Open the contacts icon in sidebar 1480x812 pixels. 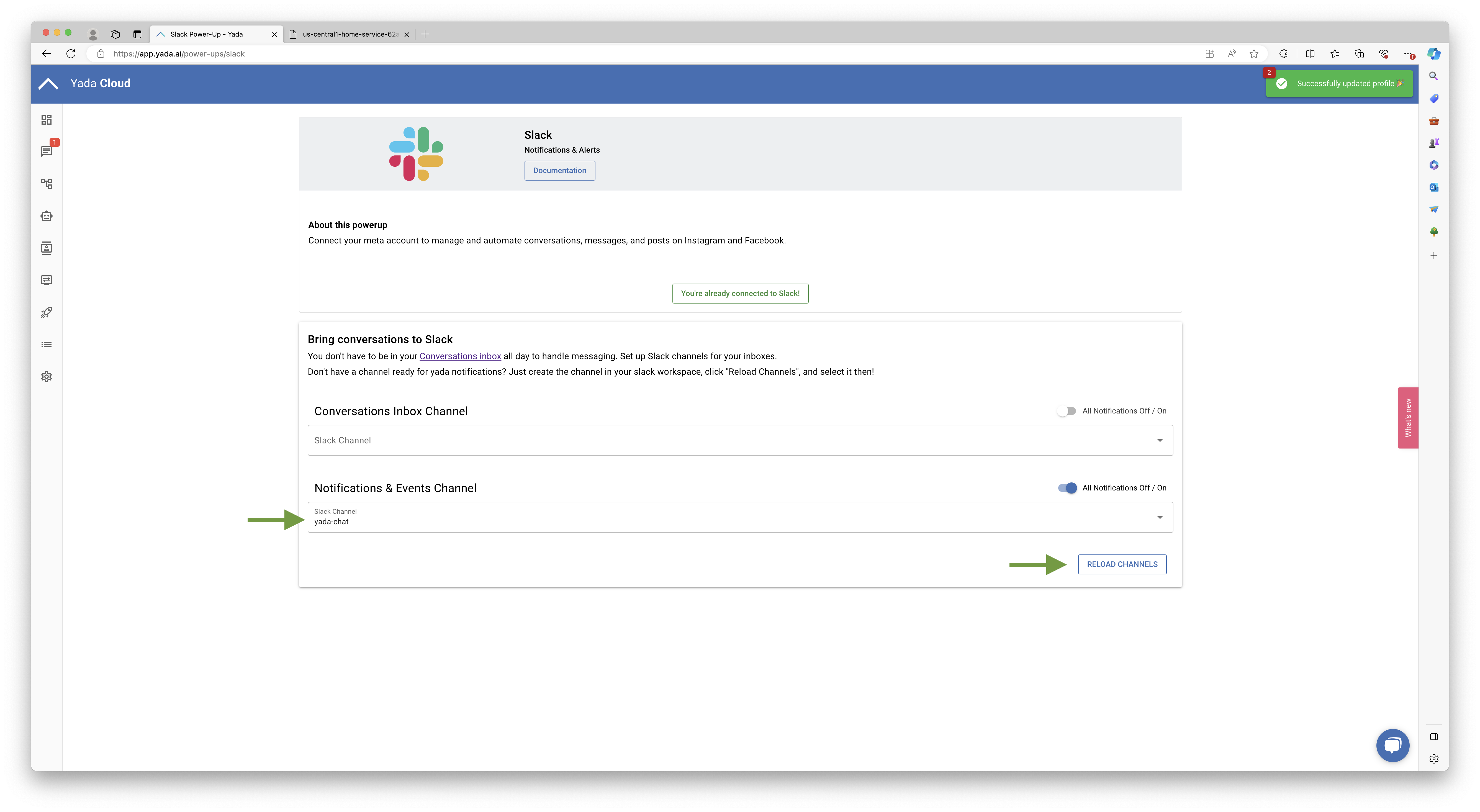(47, 248)
